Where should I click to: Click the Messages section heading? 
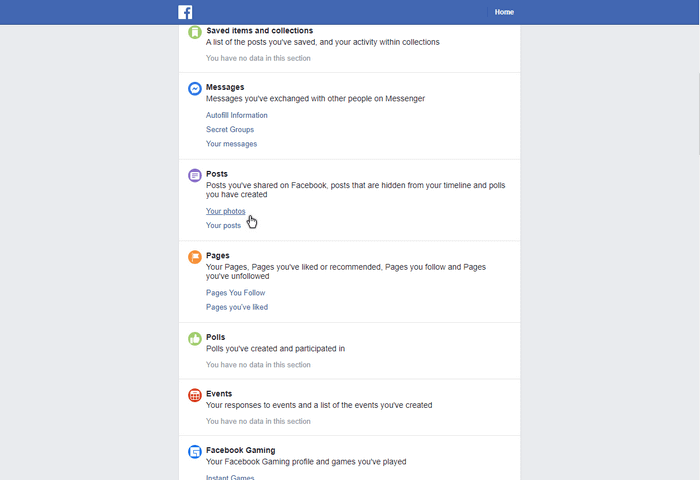[225, 87]
